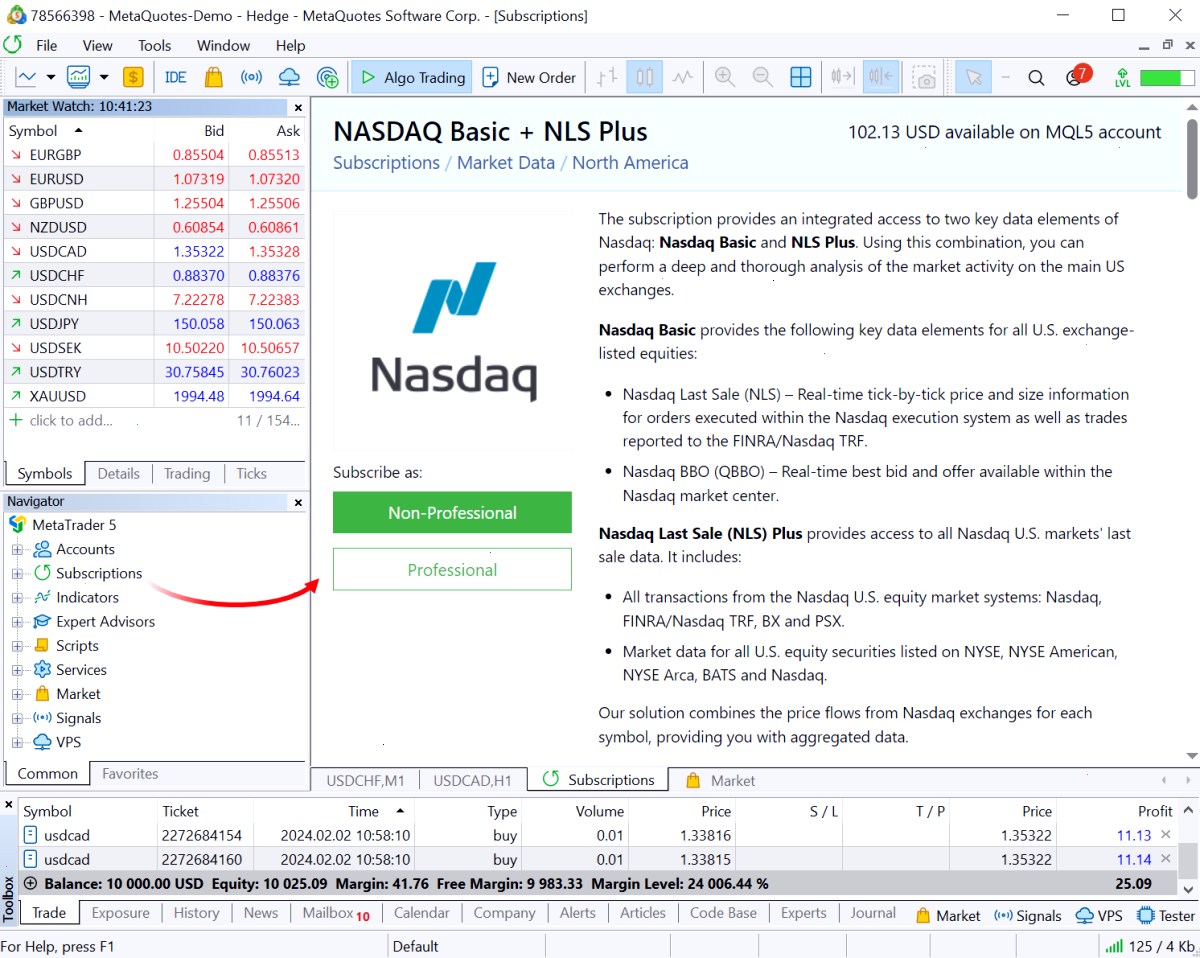Open dropdown arrow next to the chart icon
1200x958 pixels.
click(50, 77)
